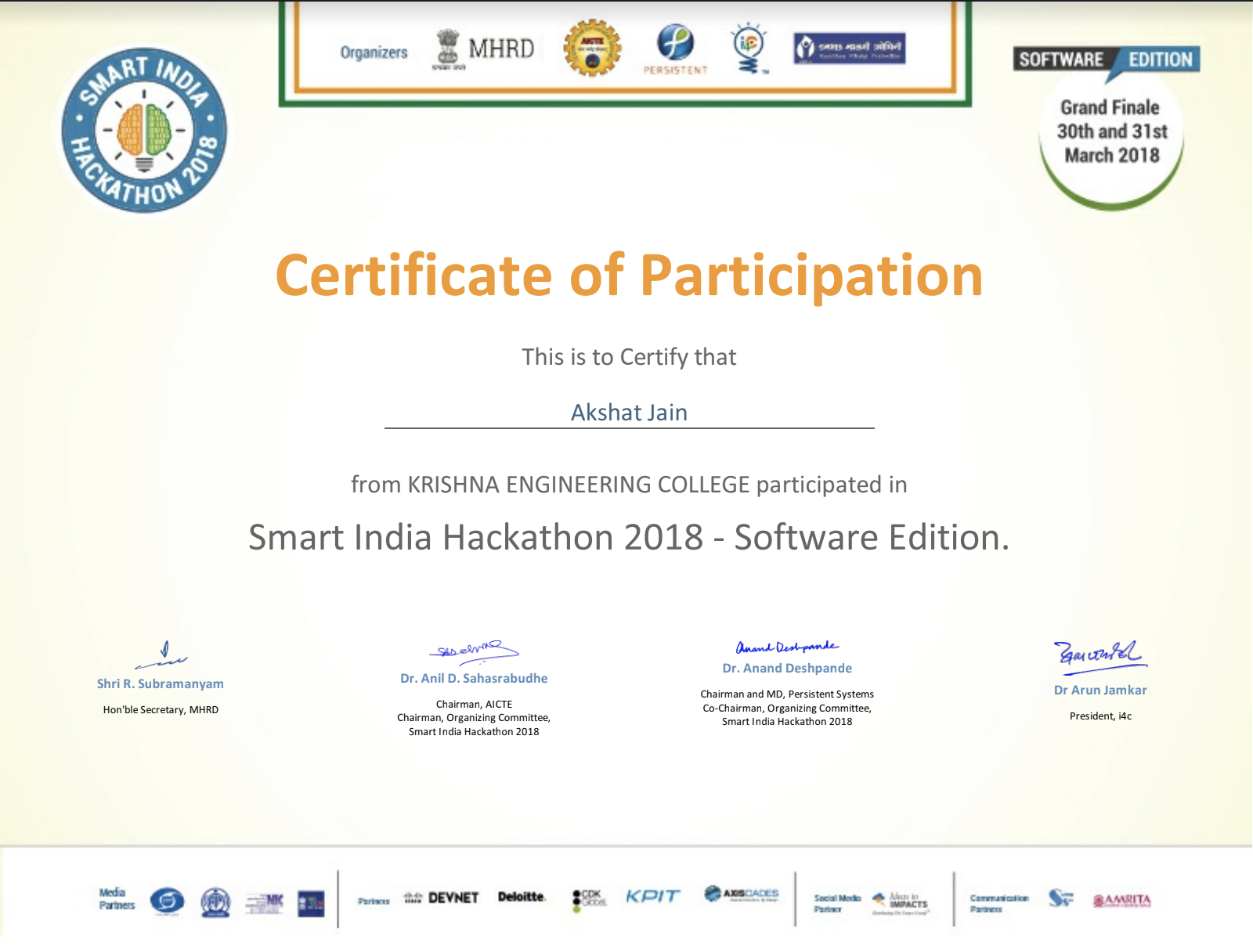Click the i4c lightbulb logo
The height and width of the screenshot is (952, 1253).
tap(749, 49)
